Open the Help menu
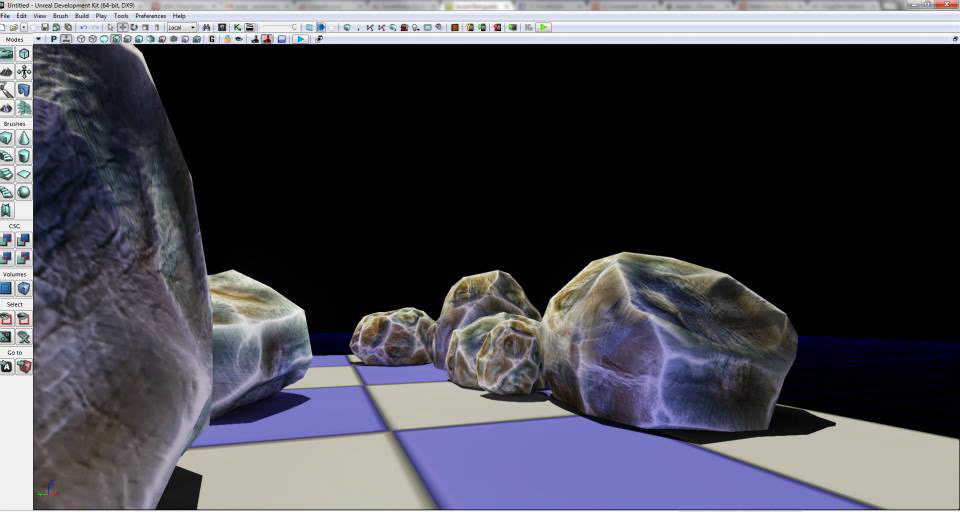This screenshot has height=512, width=960. [x=179, y=16]
